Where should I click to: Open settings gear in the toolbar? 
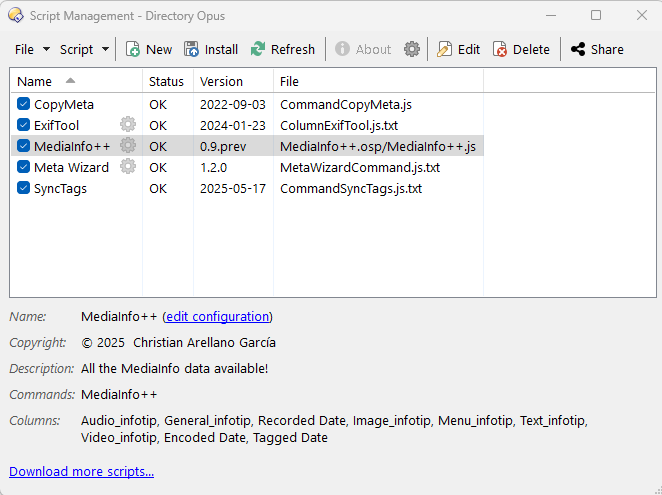click(412, 49)
